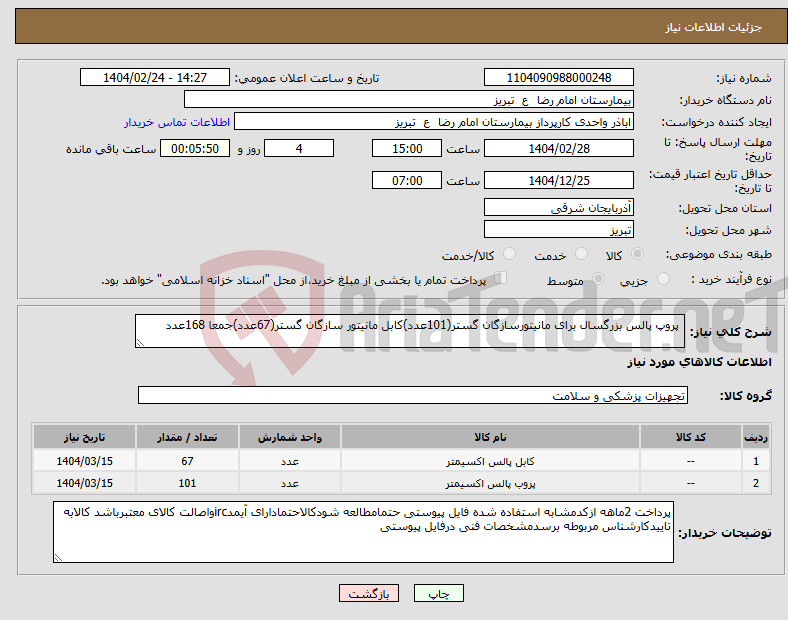This screenshot has width=788, height=620.
Task: Click the buyer organization name field
Action: coord(409,99)
